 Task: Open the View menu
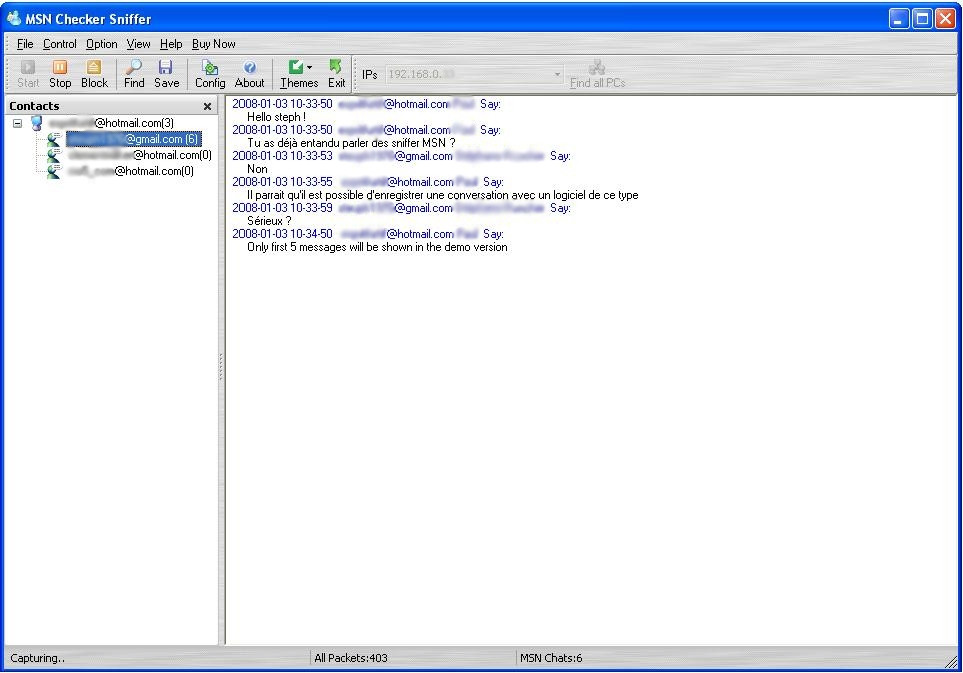(x=138, y=44)
